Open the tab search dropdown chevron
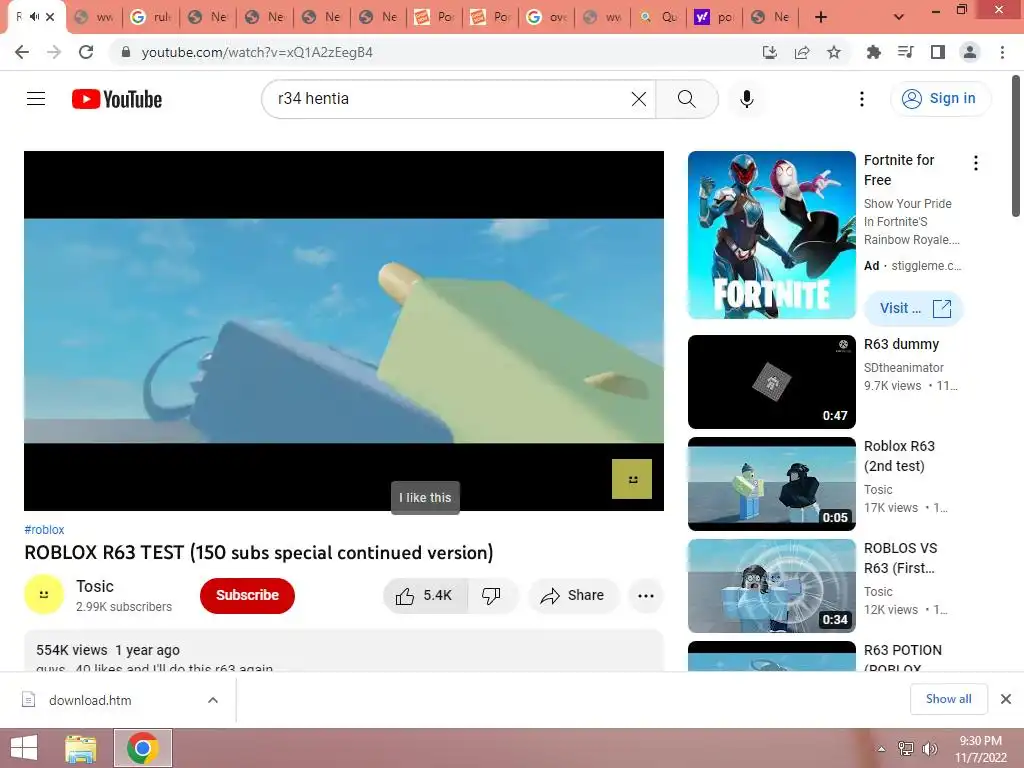Image resolution: width=1024 pixels, height=768 pixels. pos(899,17)
